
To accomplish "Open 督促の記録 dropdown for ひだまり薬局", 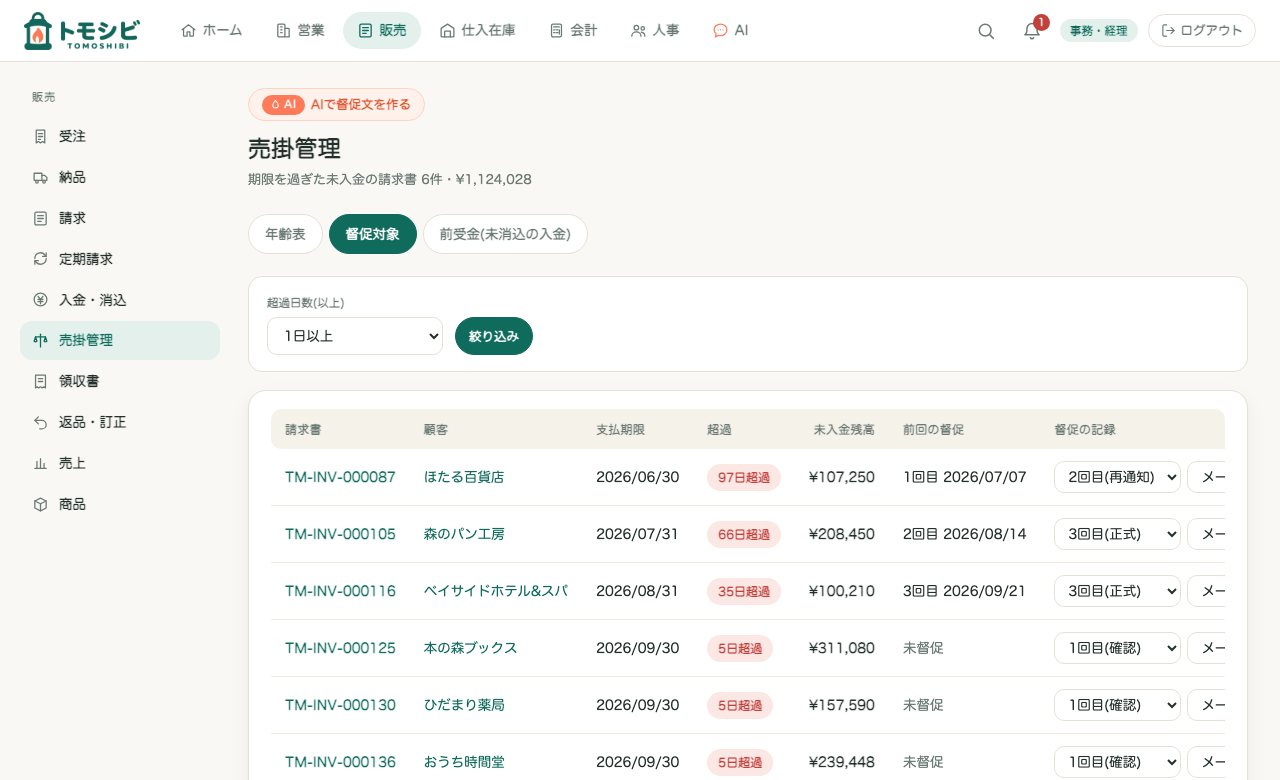I will tap(1117, 705).
